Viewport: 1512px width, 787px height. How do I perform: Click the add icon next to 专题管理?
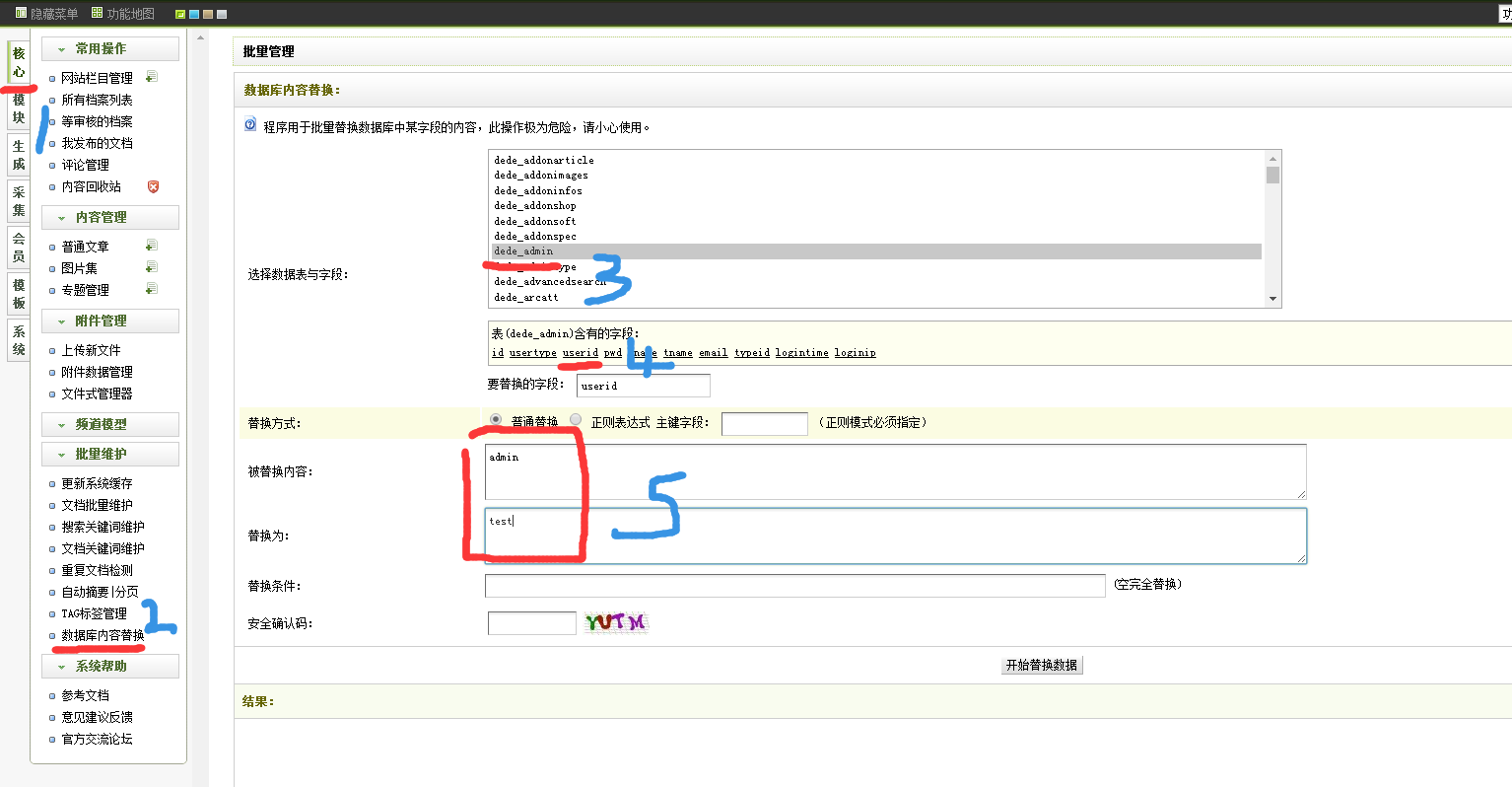(x=151, y=289)
